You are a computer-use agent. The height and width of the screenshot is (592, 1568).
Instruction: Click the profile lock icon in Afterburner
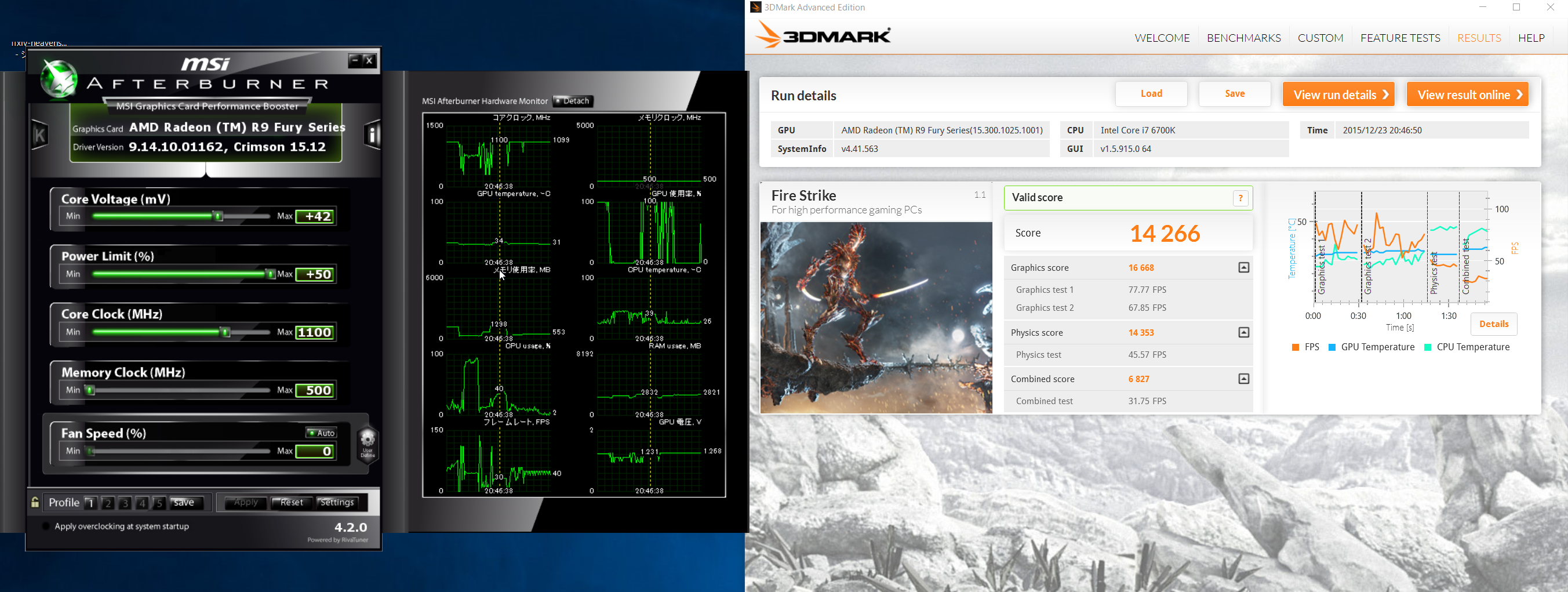(35, 503)
